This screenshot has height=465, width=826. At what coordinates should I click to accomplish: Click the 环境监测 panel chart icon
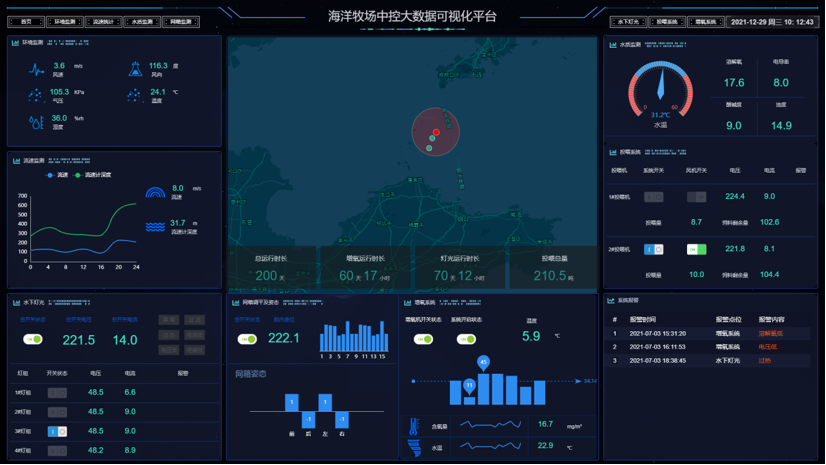pos(15,43)
